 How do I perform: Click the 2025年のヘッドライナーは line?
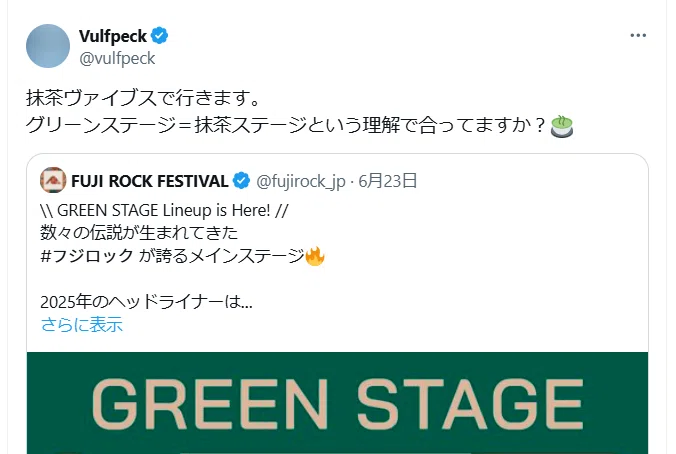(146, 302)
